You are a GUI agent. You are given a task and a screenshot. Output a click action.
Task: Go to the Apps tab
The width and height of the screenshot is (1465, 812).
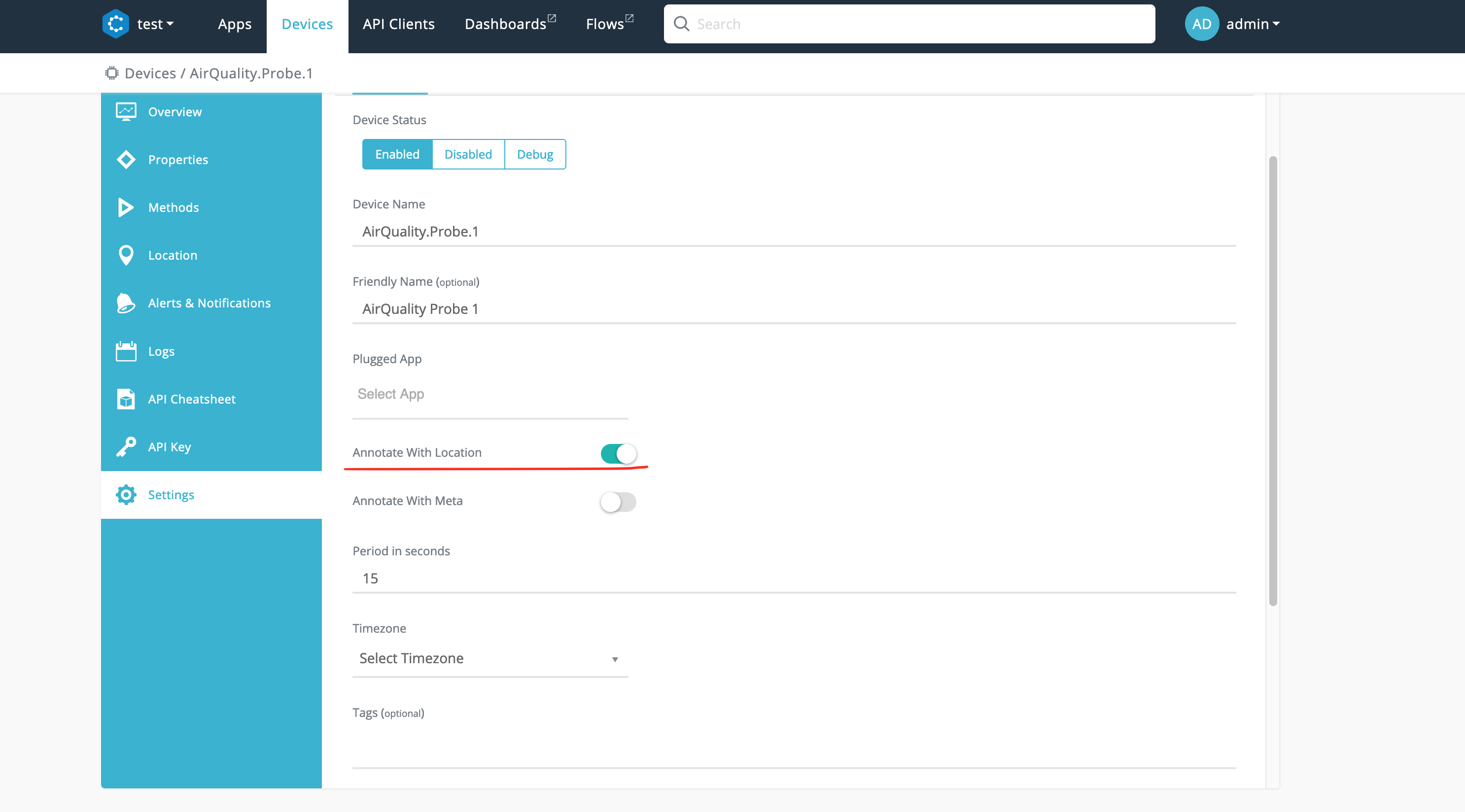click(234, 24)
